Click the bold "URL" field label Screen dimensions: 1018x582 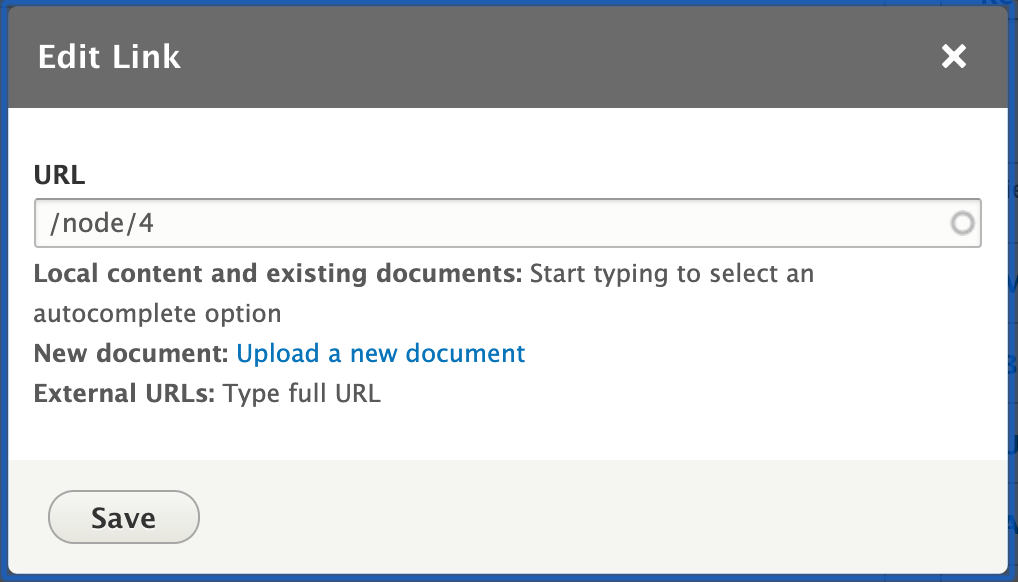tap(57, 175)
